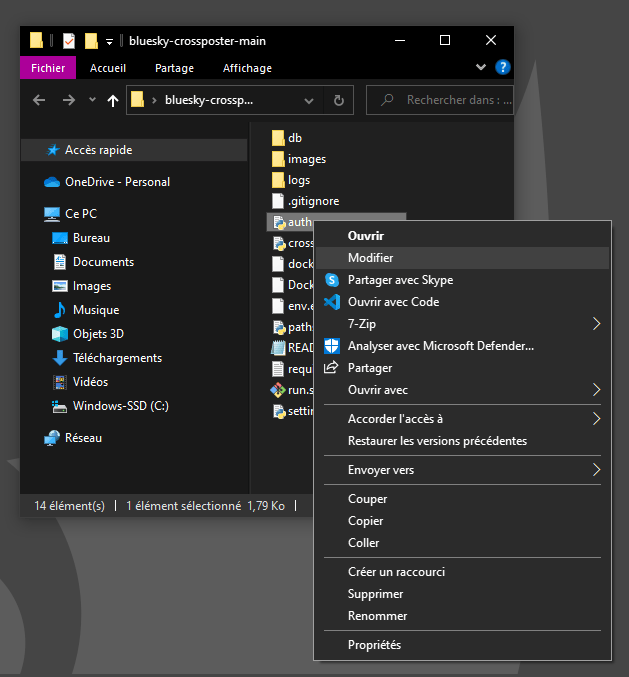
Task: Click the Microsoft Defender shield icon
Action: point(332,346)
